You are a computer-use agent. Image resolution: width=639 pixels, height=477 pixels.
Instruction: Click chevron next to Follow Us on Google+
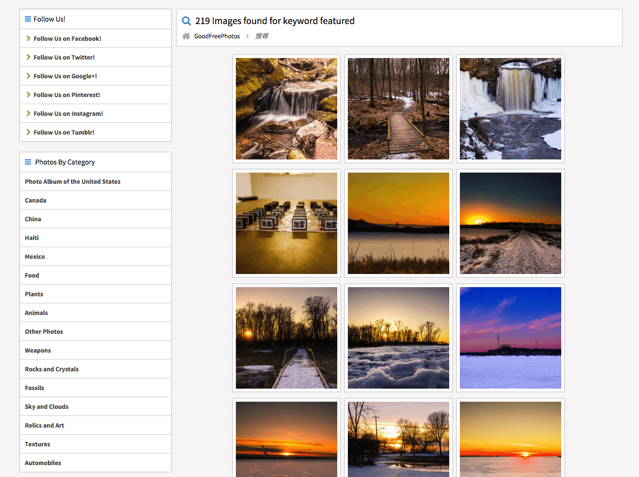28,76
